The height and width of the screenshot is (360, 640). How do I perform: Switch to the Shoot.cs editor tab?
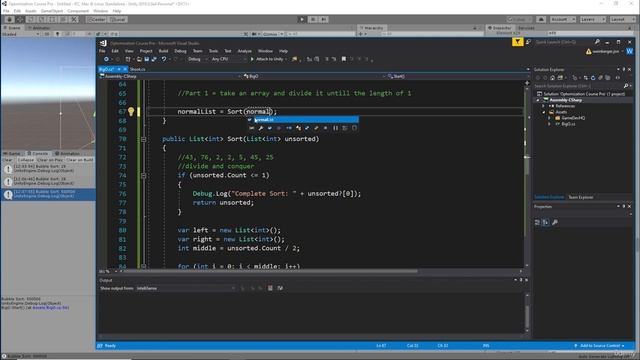pos(138,69)
